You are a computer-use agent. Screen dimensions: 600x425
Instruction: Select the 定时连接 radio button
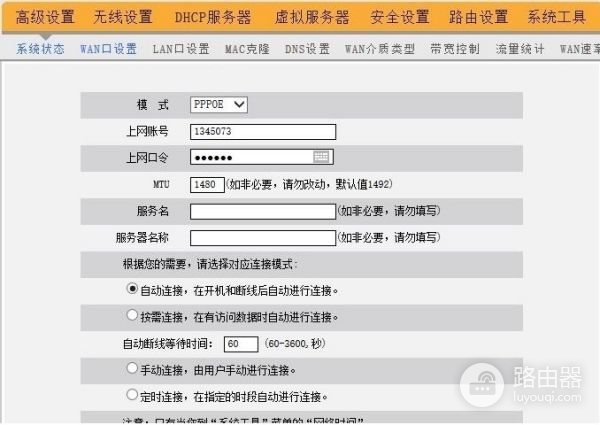tap(132, 395)
